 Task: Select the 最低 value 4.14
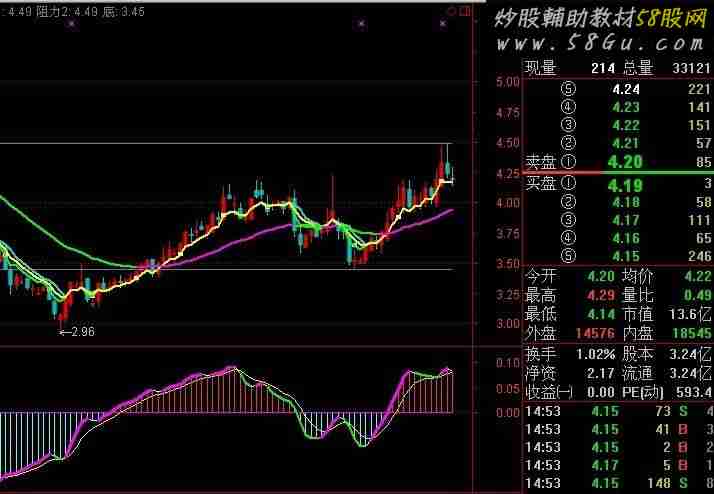601,314
